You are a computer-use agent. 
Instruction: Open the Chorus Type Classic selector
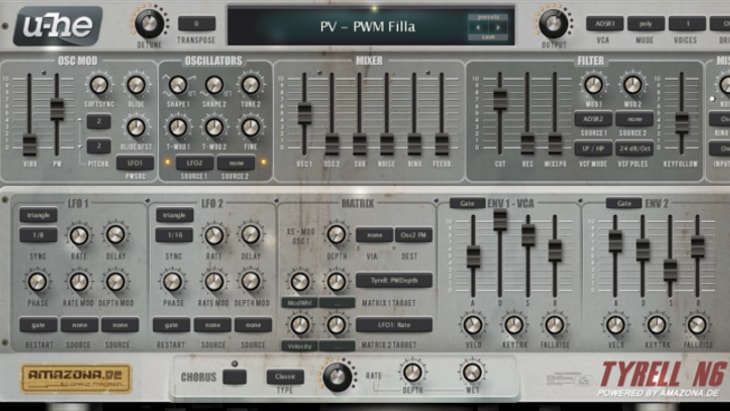click(x=285, y=377)
